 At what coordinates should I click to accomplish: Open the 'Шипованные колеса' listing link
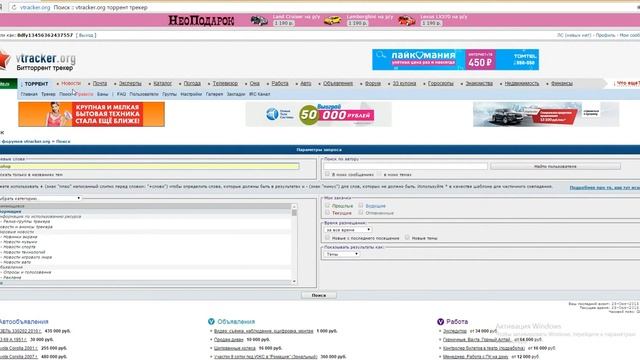235,348
